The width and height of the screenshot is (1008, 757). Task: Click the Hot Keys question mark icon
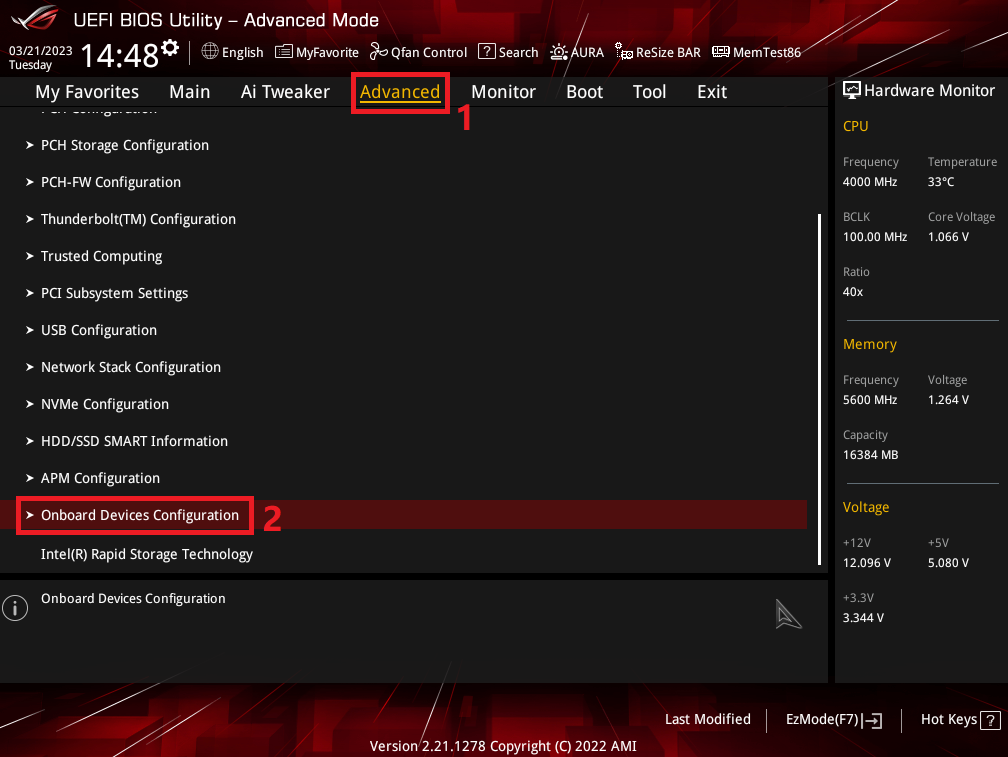coord(990,720)
